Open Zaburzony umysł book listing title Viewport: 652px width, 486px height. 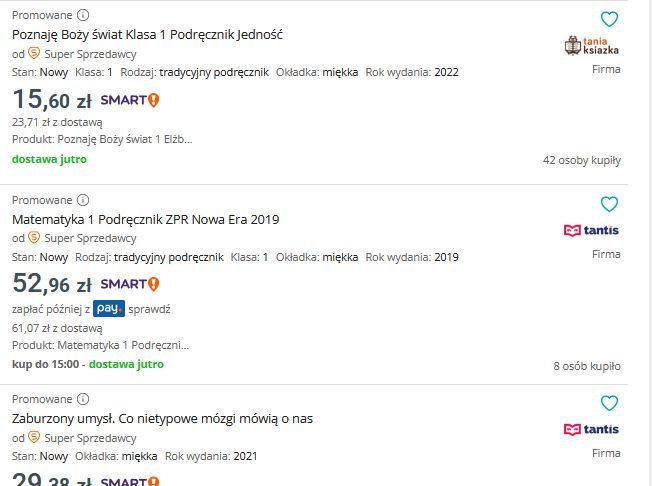pyautogui.click(x=162, y=418)
